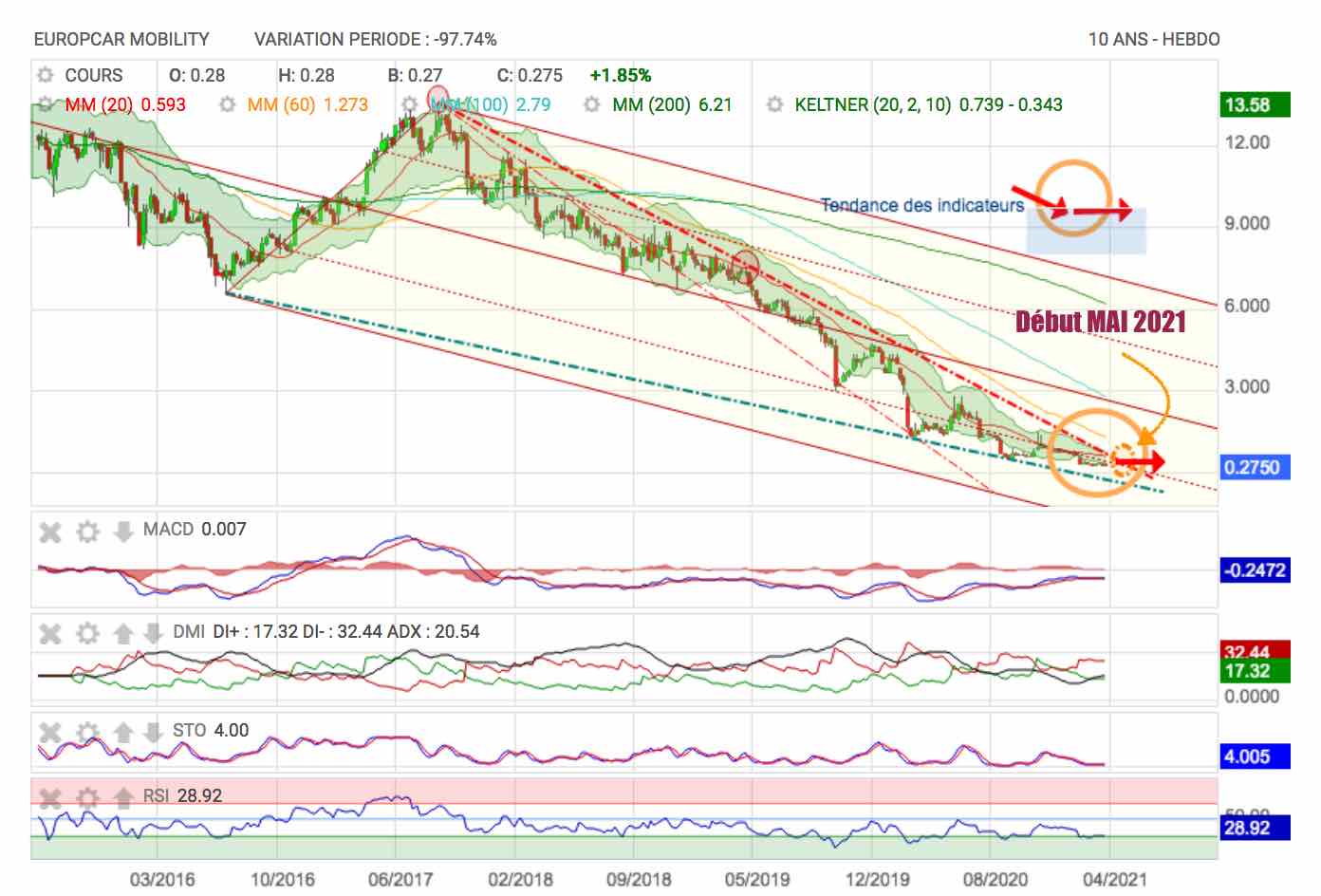Remove the MACD indicator panel
The width and height of the screenshot is (1321, 896).
pyautogui.click(x=50, y=532)
